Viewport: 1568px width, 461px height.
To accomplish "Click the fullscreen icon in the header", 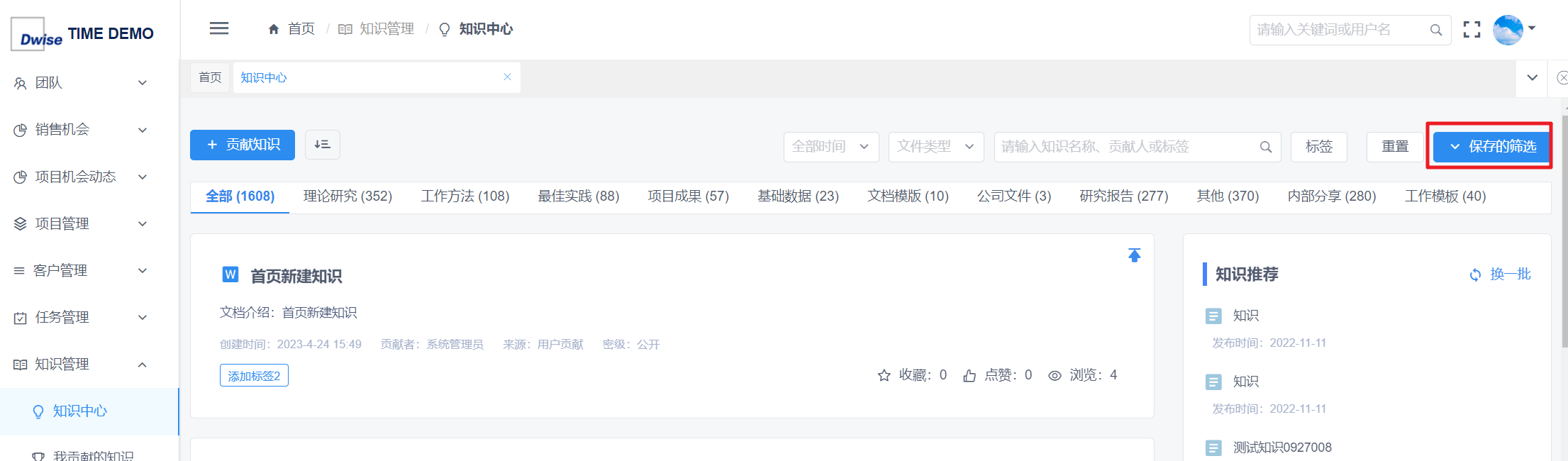I will (1472, 30).
